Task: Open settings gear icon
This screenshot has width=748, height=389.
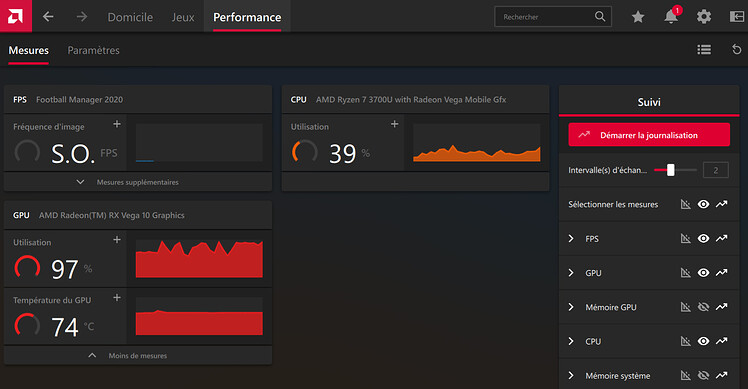Action: 704,17
